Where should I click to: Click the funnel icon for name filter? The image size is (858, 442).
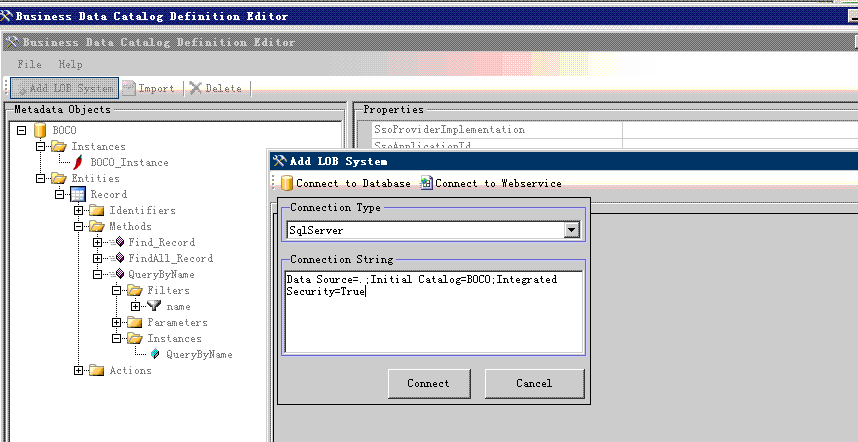click(154, 306)
